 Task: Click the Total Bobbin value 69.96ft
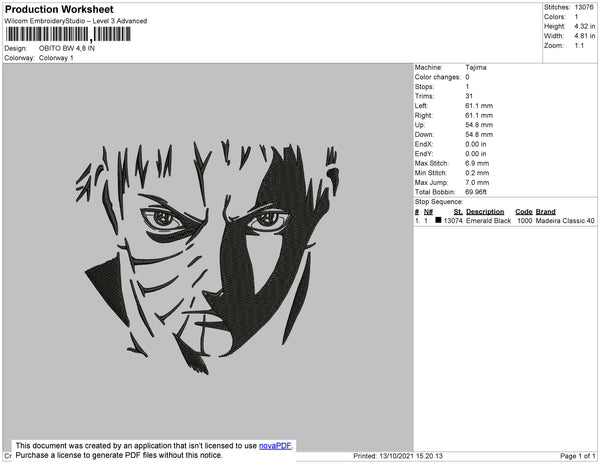click(476, 192)
